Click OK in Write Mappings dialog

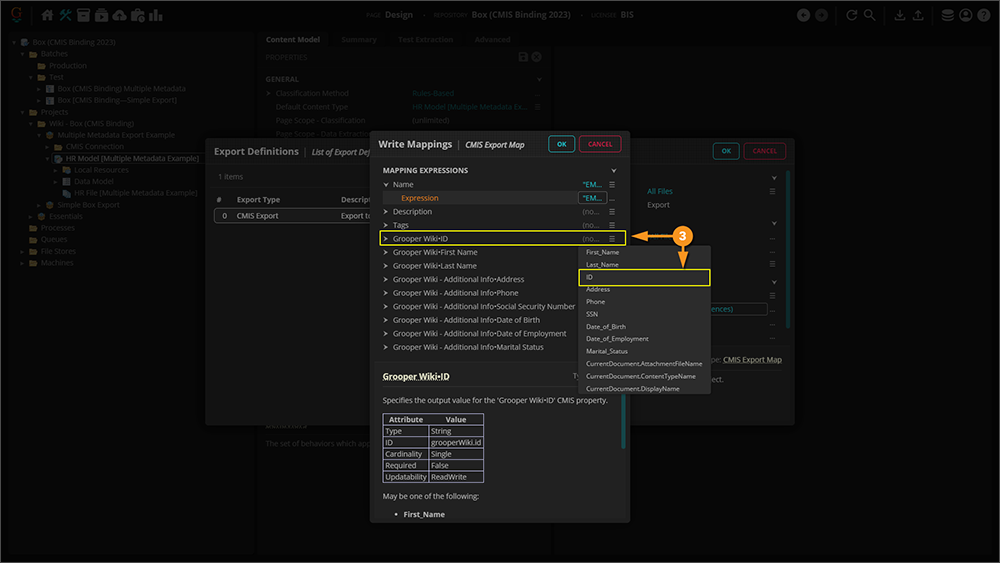coord(561,144)
